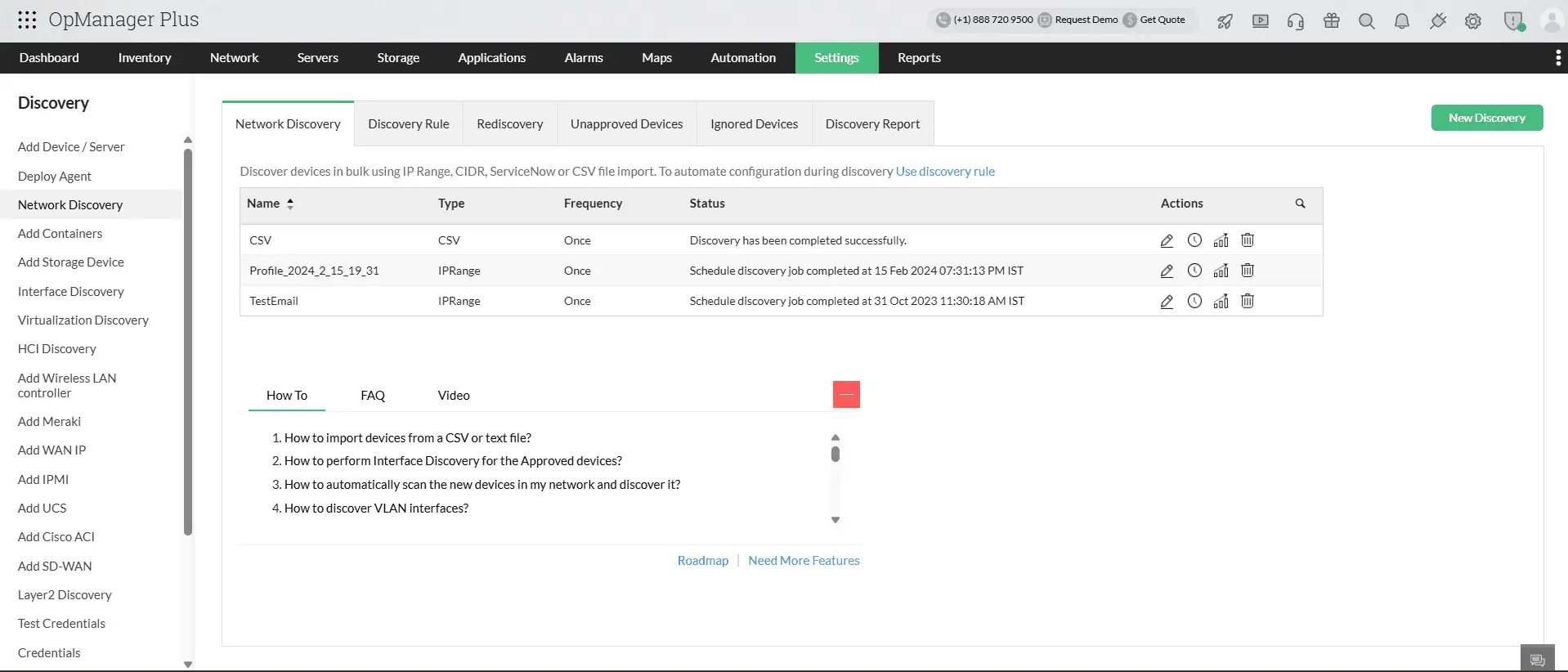Click the rocket quick-start icon

[1225, 21]
